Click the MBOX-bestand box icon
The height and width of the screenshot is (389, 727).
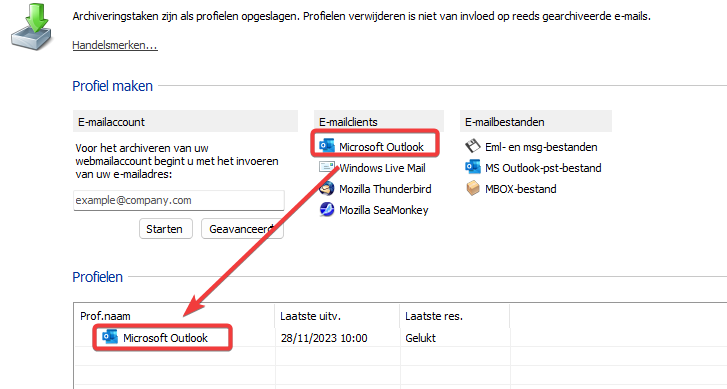(x=472, y=189)
